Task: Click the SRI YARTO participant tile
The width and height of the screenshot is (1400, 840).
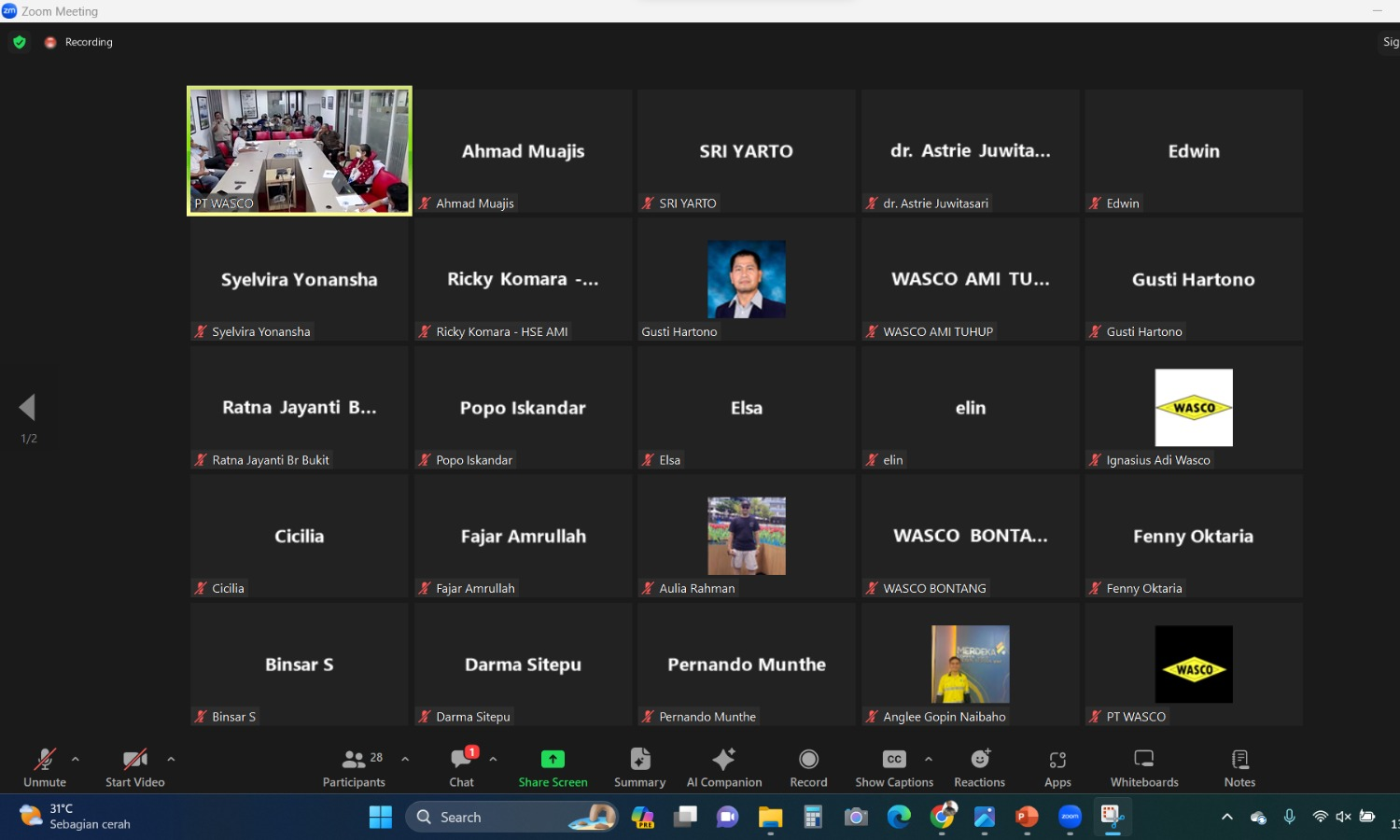Action: coord(747,151)
